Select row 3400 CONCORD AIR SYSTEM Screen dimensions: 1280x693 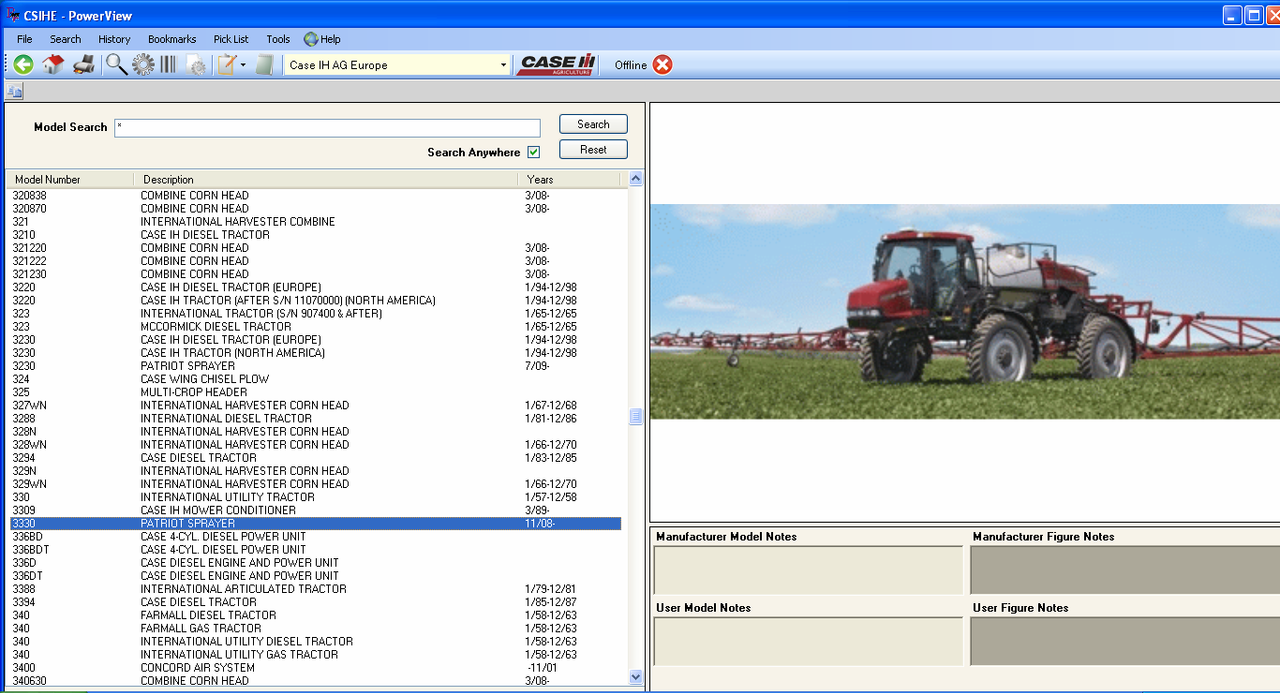coord(315,668)
